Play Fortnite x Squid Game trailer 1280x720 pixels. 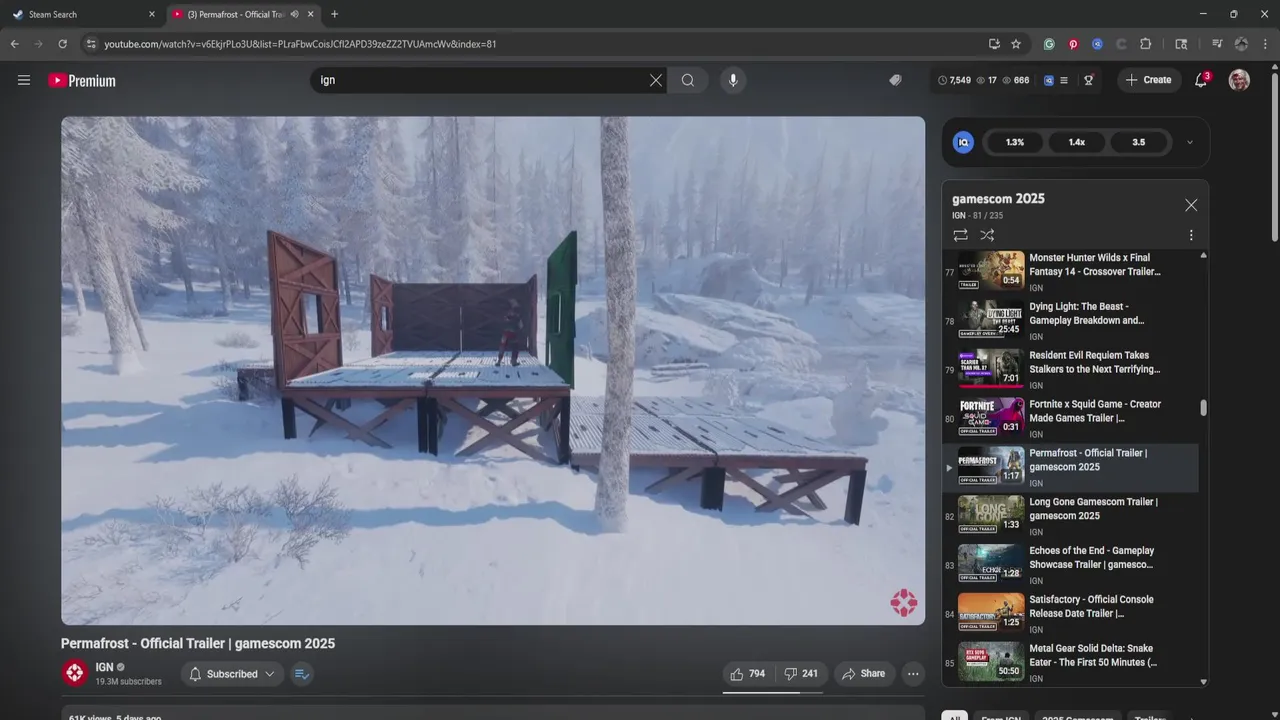[1071, 419]
